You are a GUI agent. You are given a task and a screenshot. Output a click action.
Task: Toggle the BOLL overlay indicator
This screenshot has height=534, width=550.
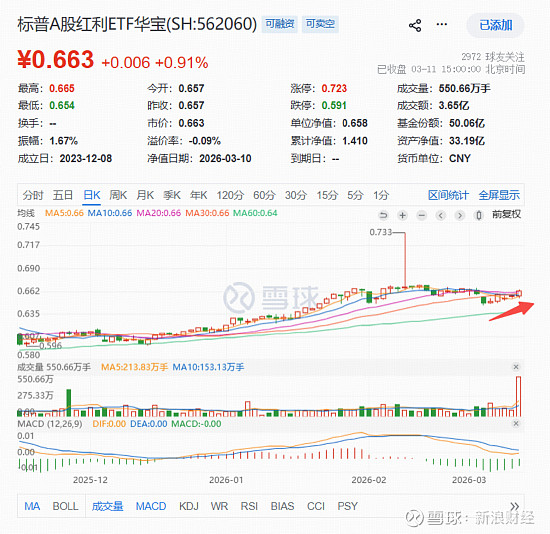coord(65,506)
